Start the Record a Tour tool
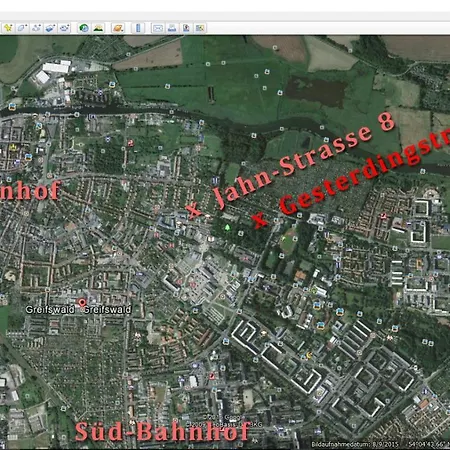The height and width of the screenshot is (450, 450). (65, 28)
